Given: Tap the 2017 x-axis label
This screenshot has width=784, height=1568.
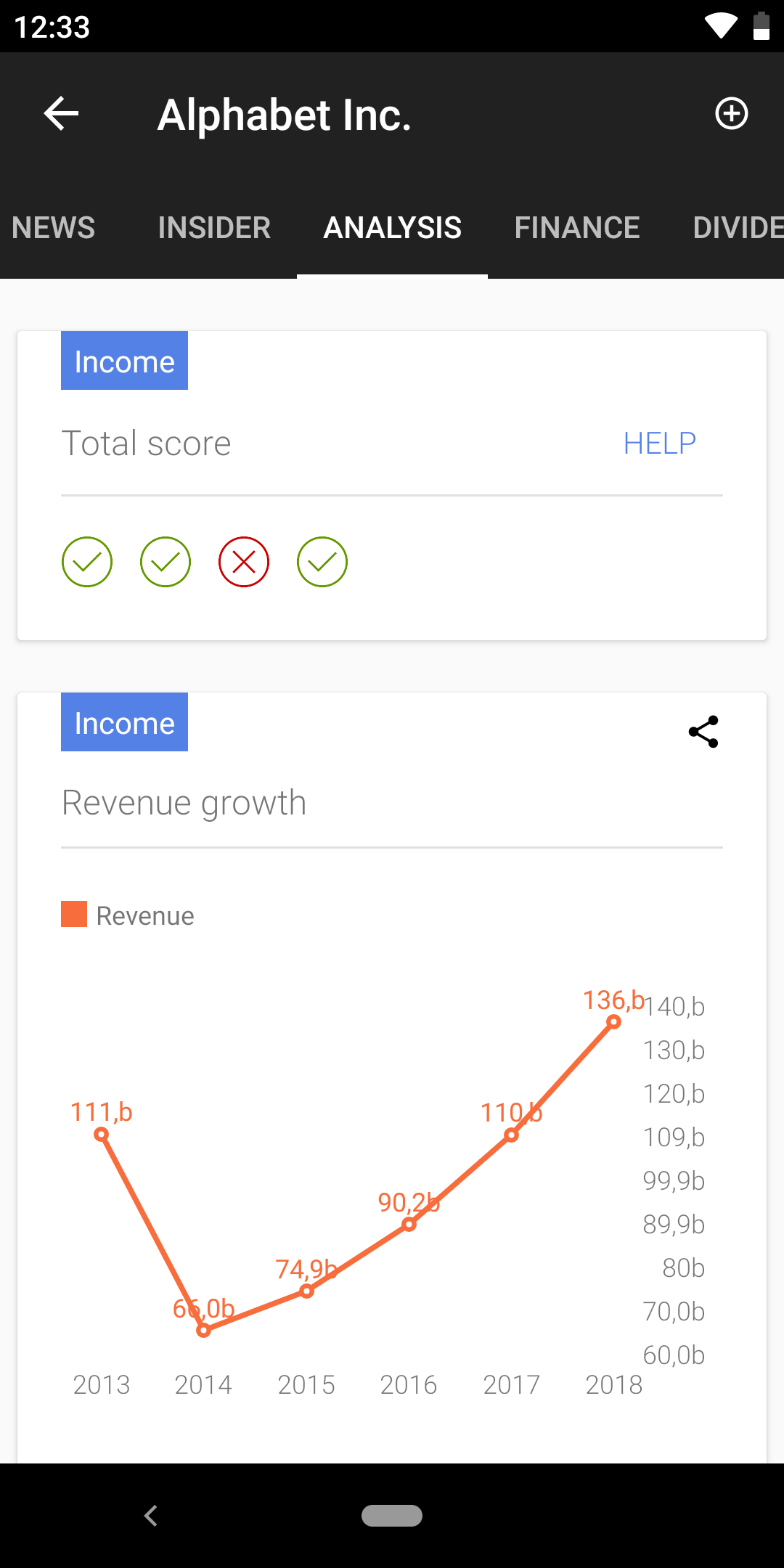Looking at the screenshot, I should coord(512,1385).
